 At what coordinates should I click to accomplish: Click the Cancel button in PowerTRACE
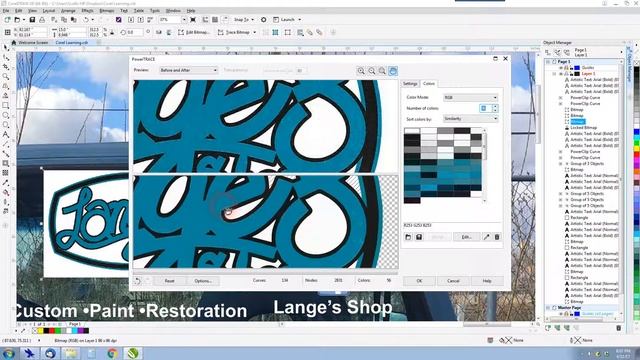(x=453, y=281)
